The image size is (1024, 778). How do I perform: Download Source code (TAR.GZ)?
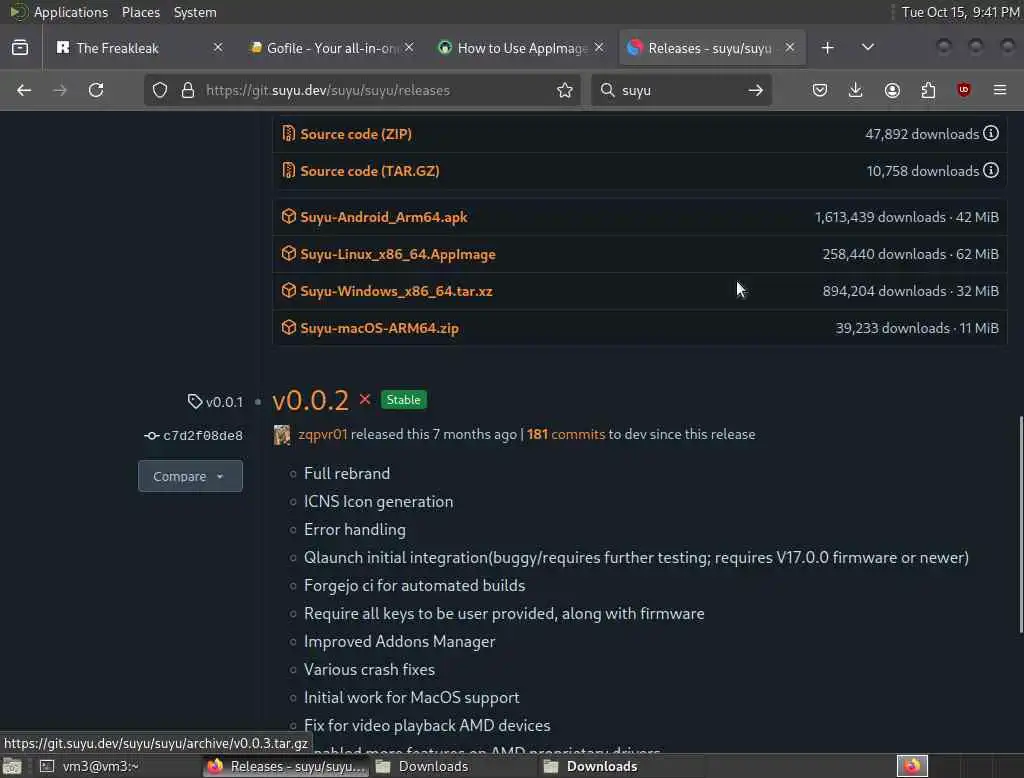coord(370,170)
